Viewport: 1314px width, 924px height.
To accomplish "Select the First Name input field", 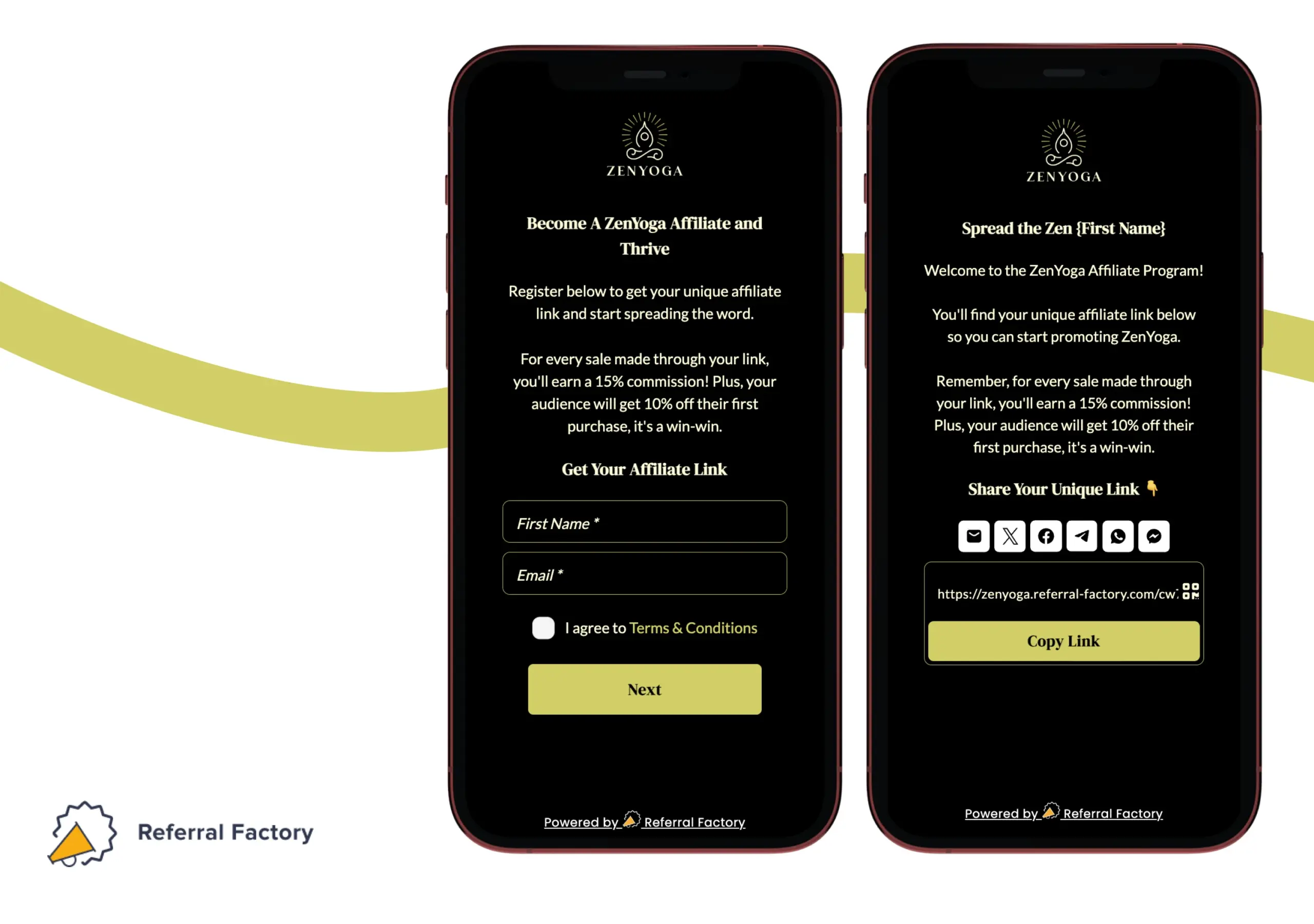I will (644, 523).
